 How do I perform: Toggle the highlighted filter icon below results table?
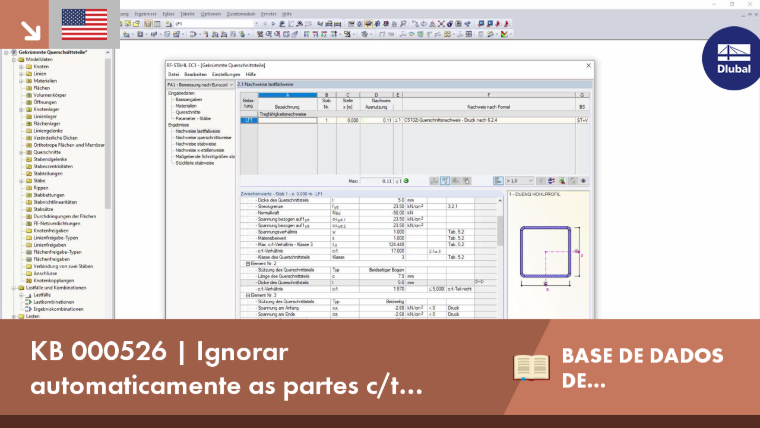point(444,181)
